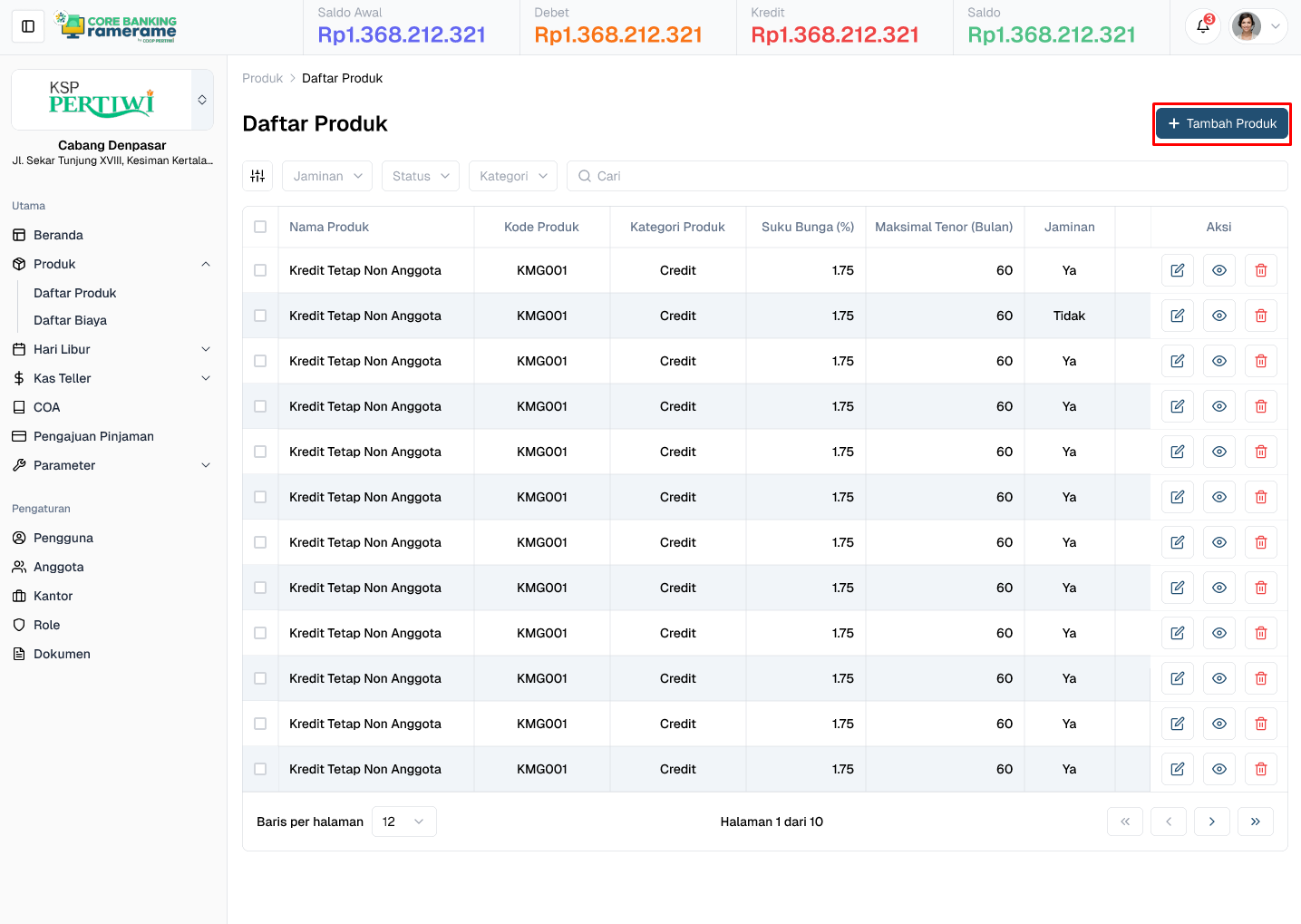The height and width of the screenshot is (924, 1301).
Task: Select all products with the header checkbox
Action: click(x=260, y=227)
